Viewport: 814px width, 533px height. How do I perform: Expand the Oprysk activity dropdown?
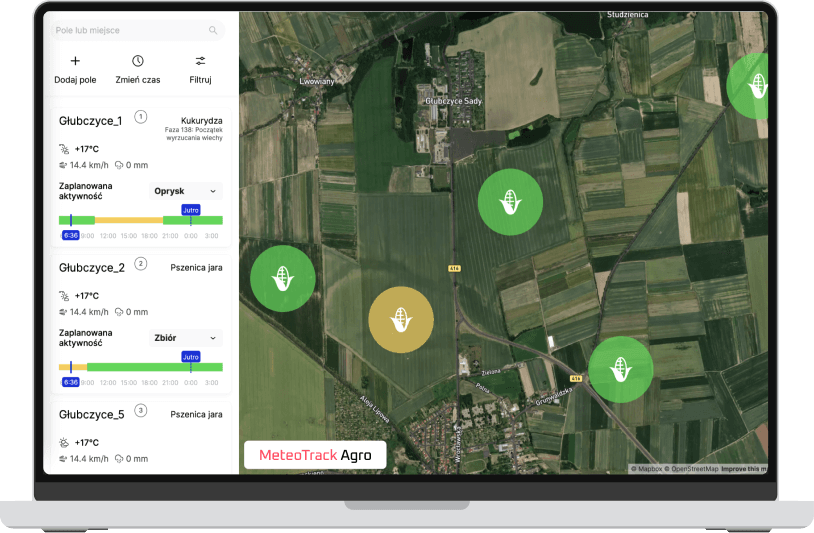[x=185, y=191]
